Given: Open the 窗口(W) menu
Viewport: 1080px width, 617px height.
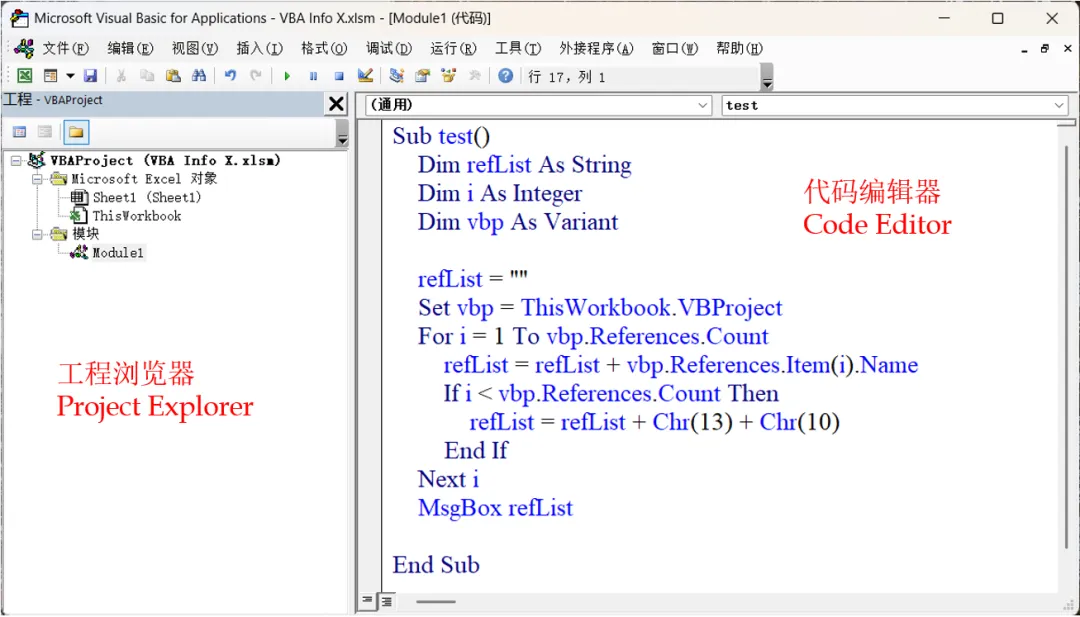Looking at the screenshot, I should [x=675, y=49].
